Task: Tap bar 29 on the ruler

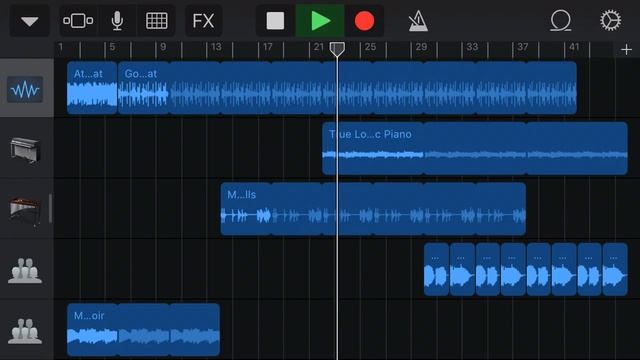Action: (x=421, y=47)
